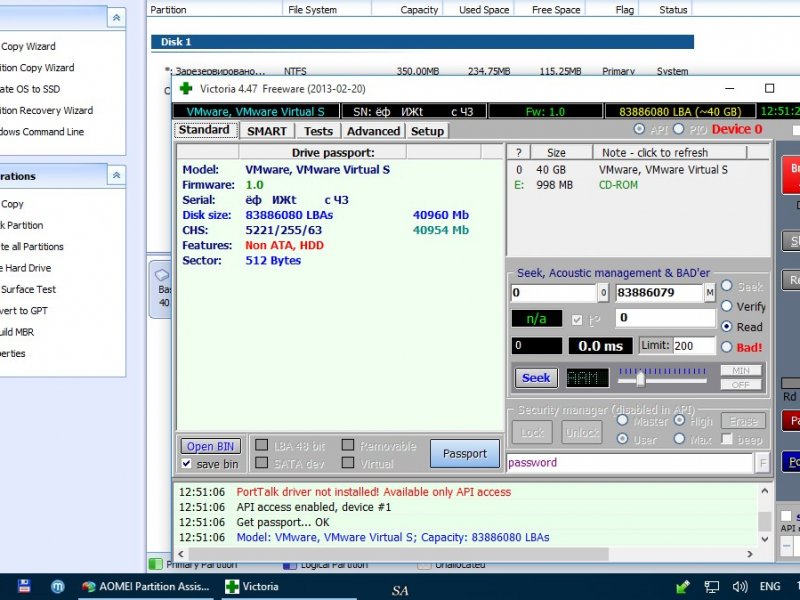Choose the Seek mode radio button

tap(727, 286)
